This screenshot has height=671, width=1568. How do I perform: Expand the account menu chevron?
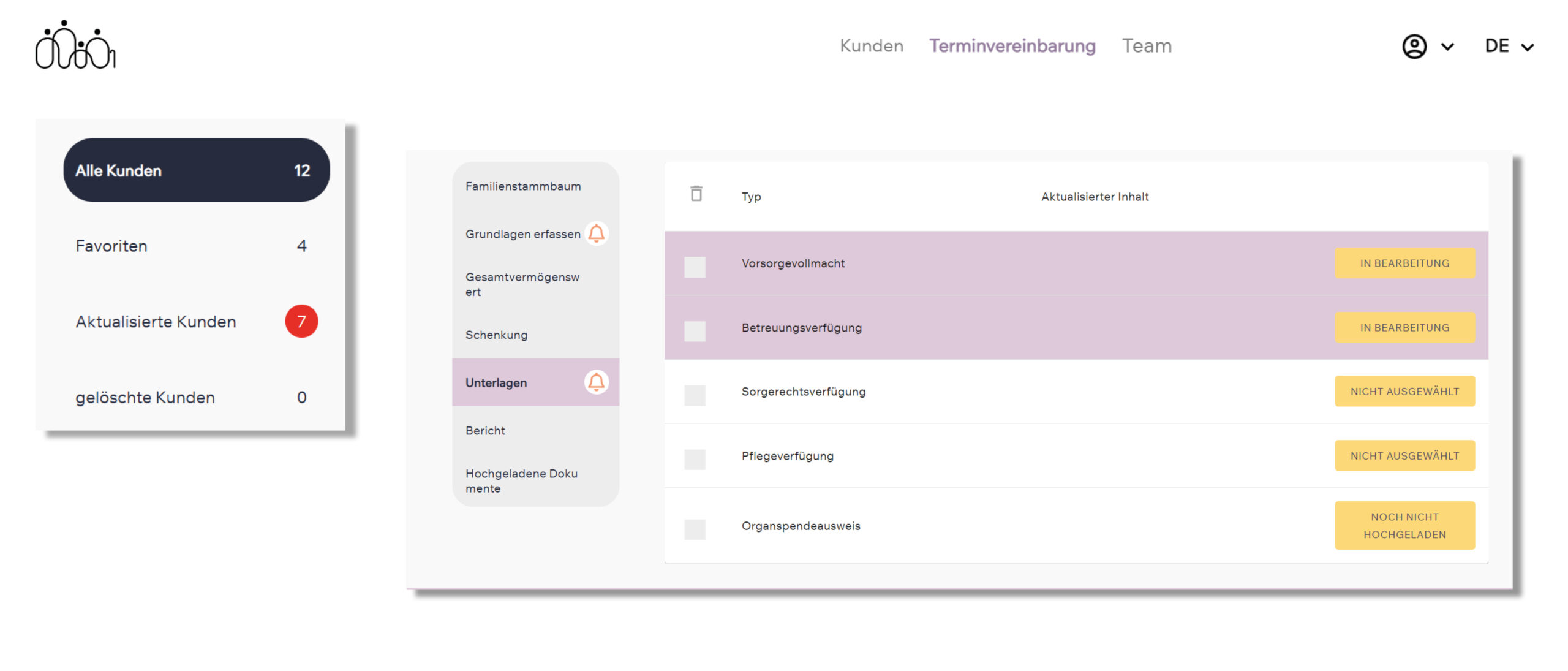(x=1447, y=47)
